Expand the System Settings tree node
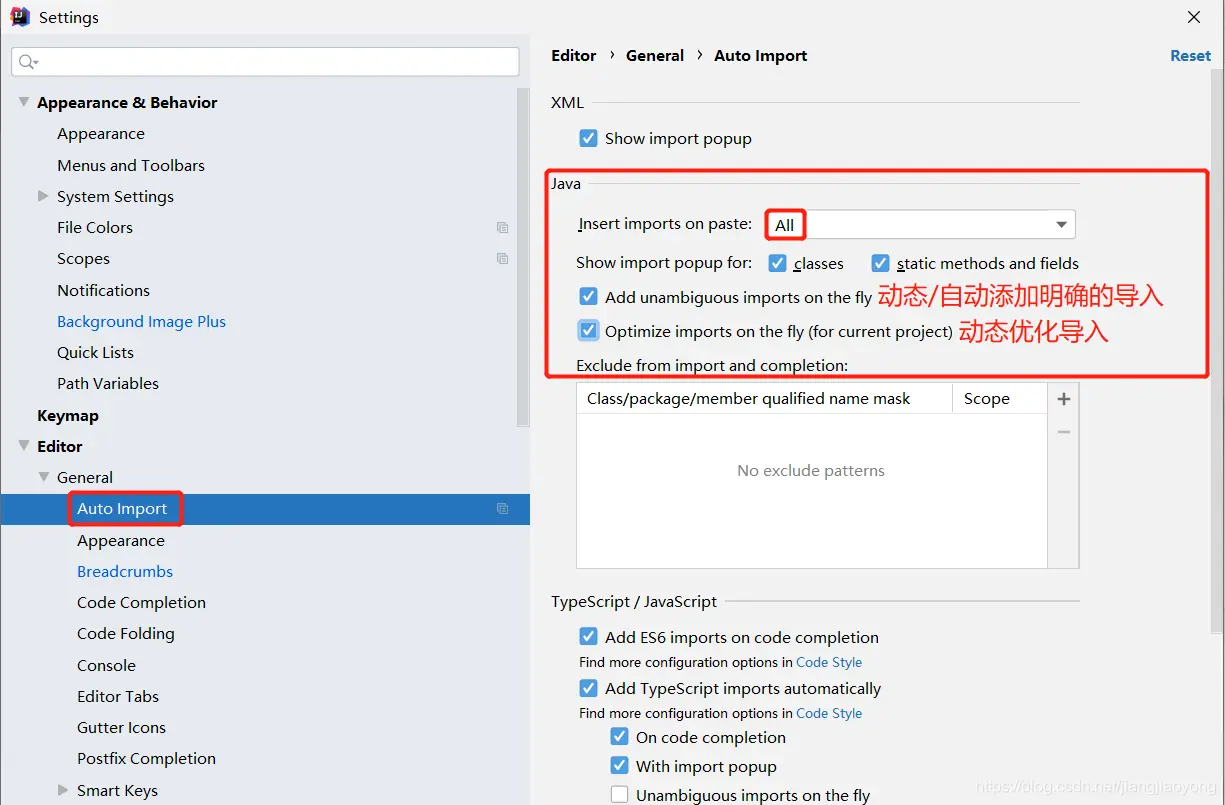This screenshot has width=1225, height=805. pos(43,196)
